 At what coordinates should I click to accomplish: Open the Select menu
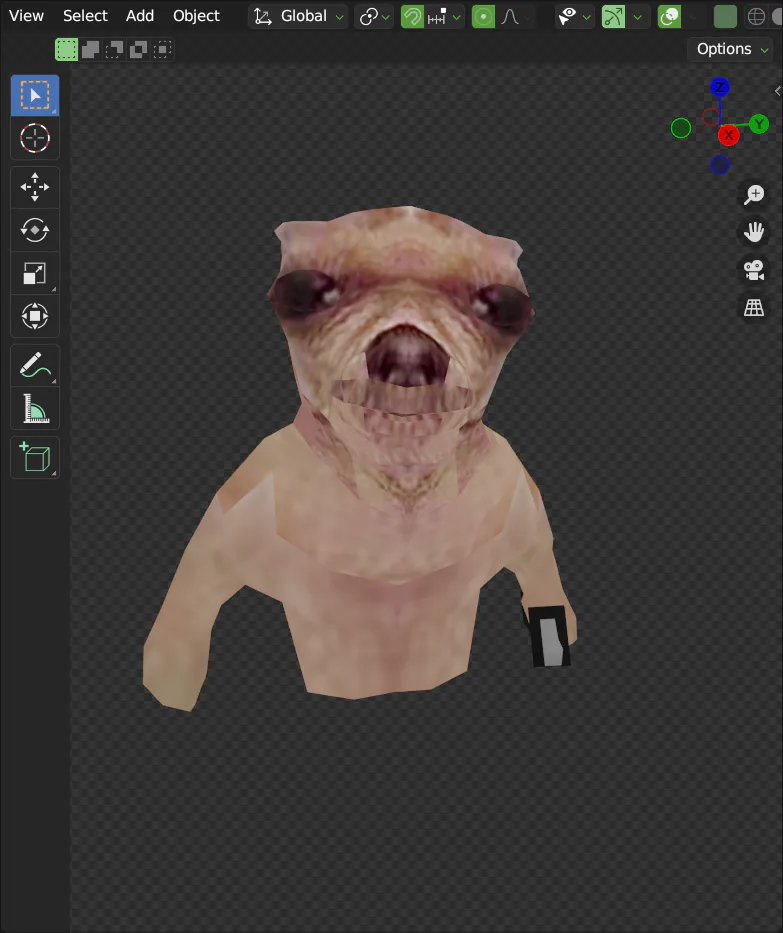85,16
